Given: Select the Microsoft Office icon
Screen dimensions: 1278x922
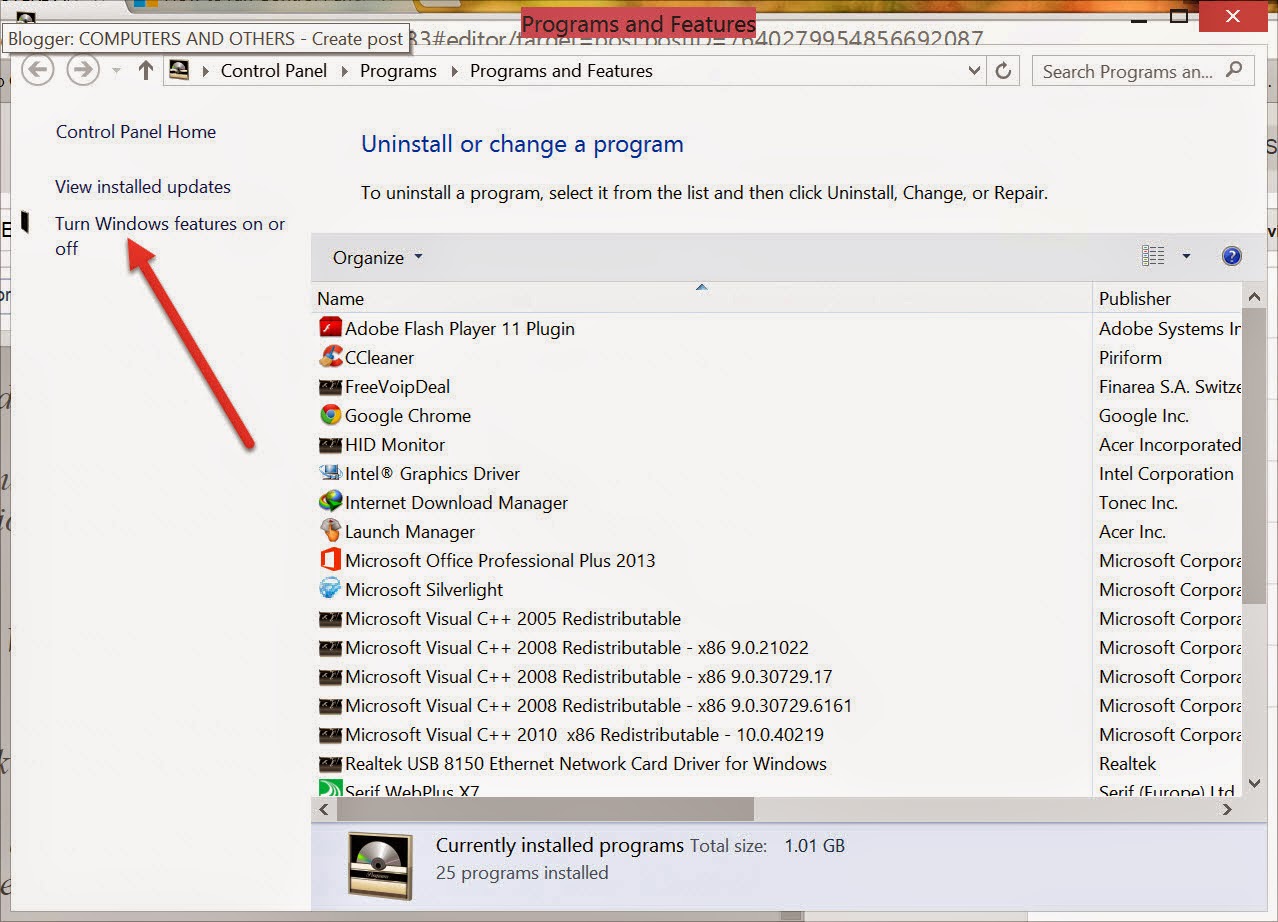Looking at the screenshot, I should (330, 560).
